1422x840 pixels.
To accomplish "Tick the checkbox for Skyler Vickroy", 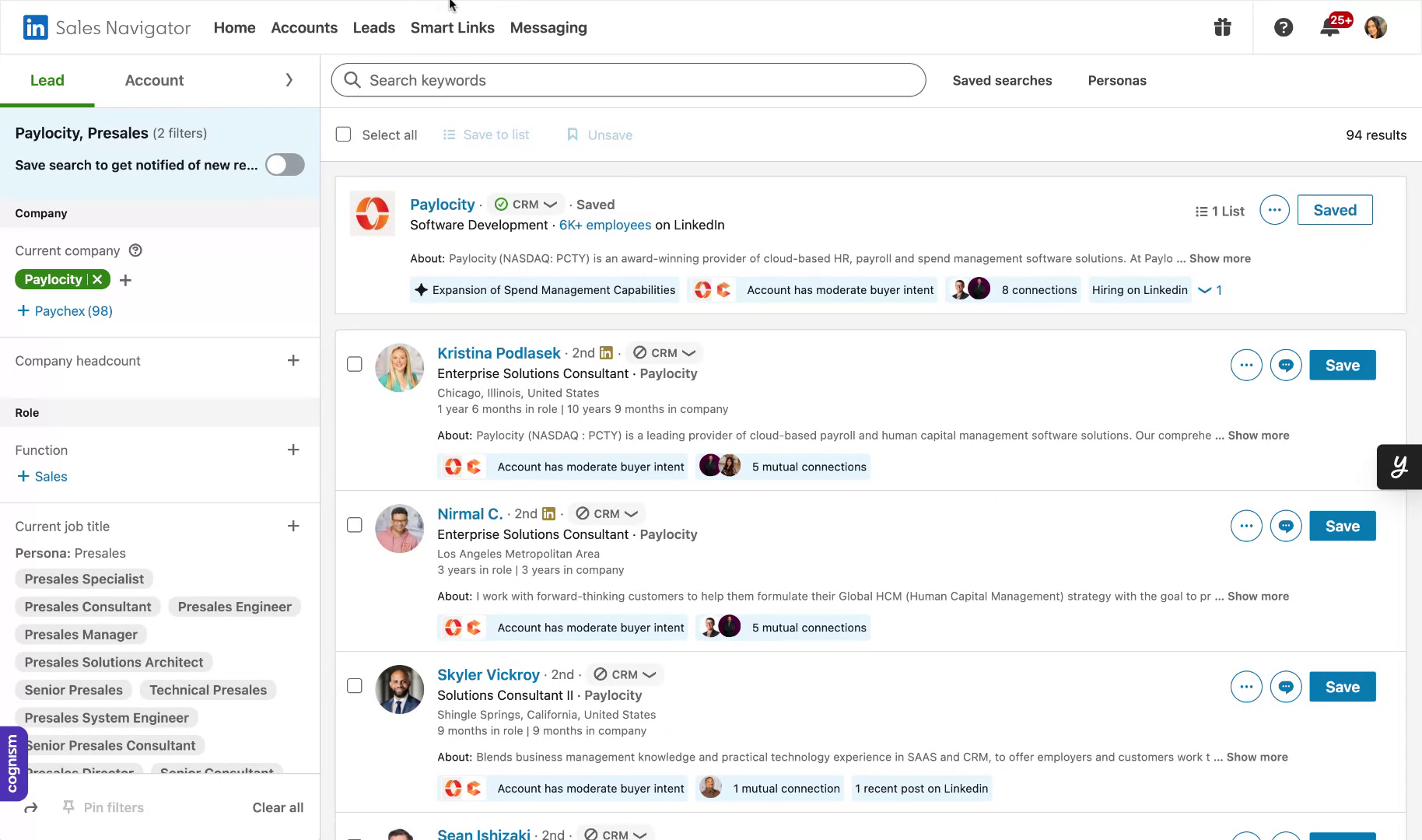I will coord(355,686).
